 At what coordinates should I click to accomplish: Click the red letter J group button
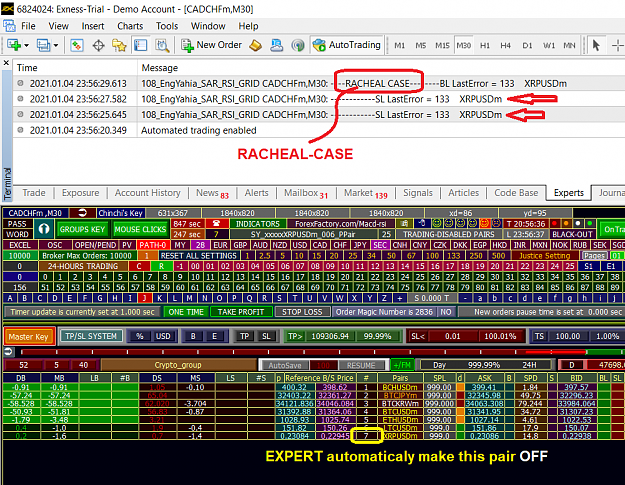point(144,298)
